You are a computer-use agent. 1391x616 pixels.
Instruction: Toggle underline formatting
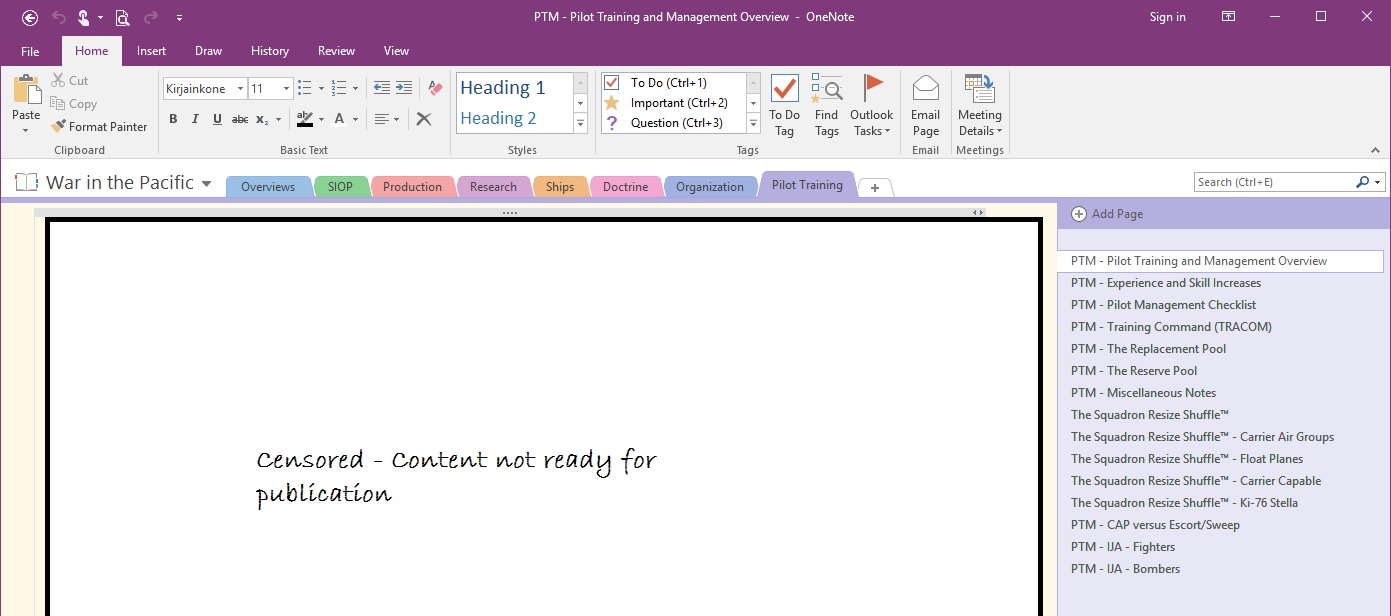[217, 119]
